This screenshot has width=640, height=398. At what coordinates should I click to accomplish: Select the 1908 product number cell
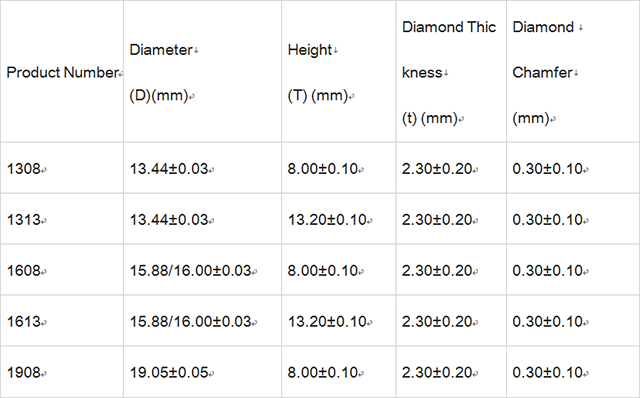[62, 372]
